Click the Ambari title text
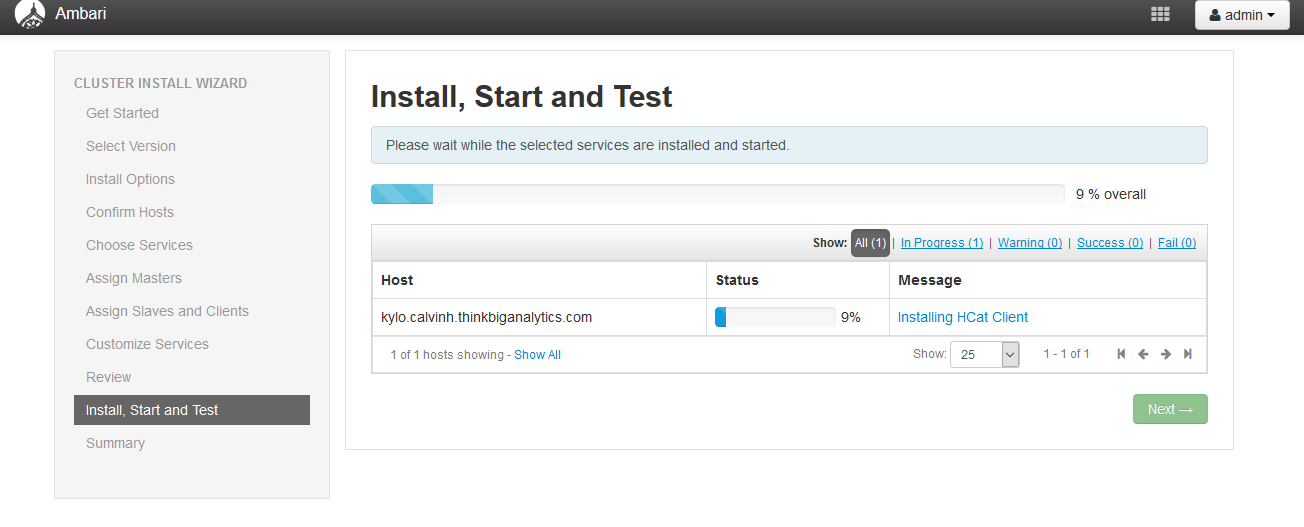This screenshot has height=527, width=1304. [x=81, y=14]
